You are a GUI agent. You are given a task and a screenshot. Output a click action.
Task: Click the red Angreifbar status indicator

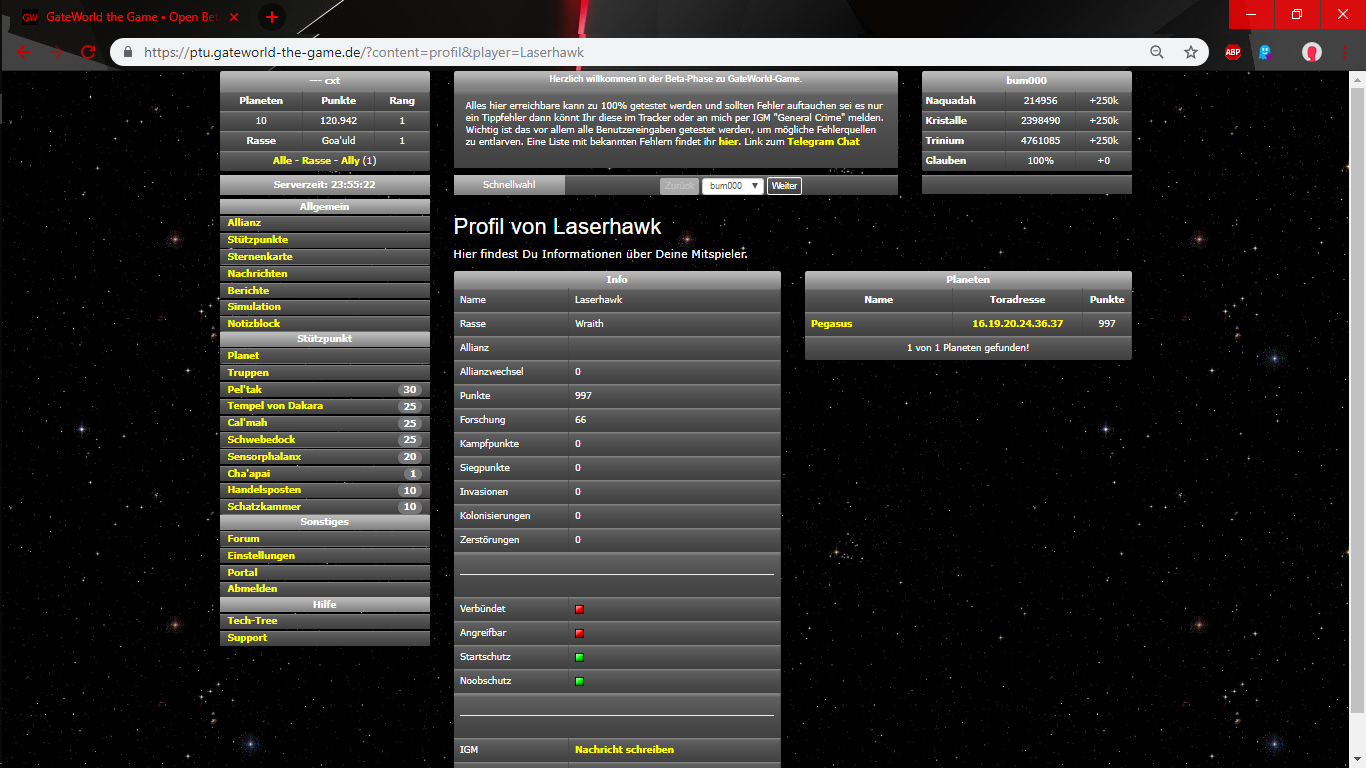pos(579,633)
